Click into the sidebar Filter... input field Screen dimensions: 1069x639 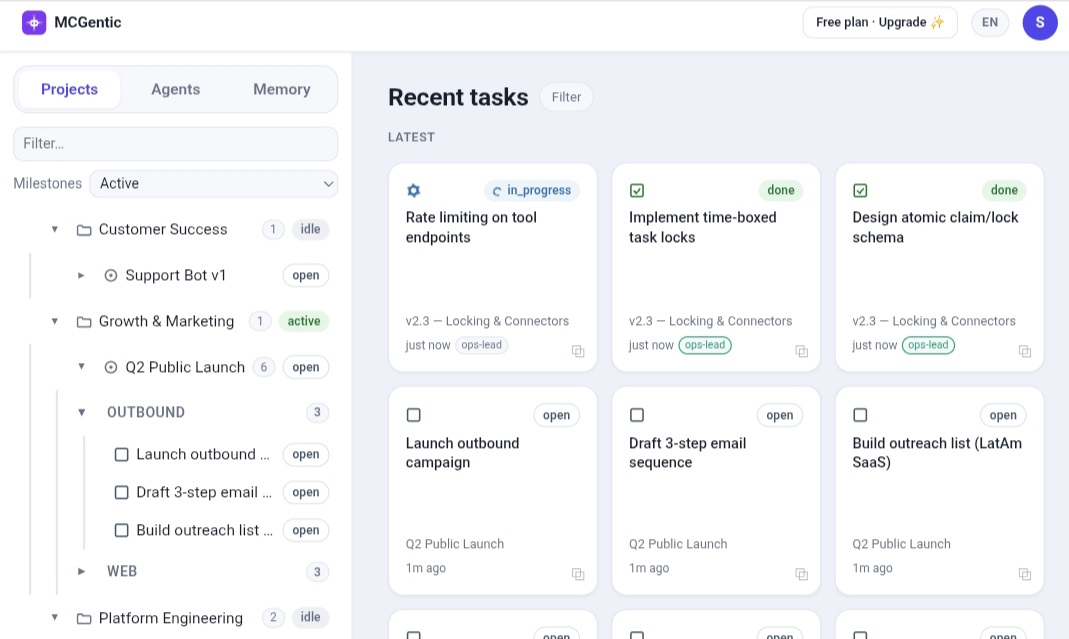[x=175, y=144]
